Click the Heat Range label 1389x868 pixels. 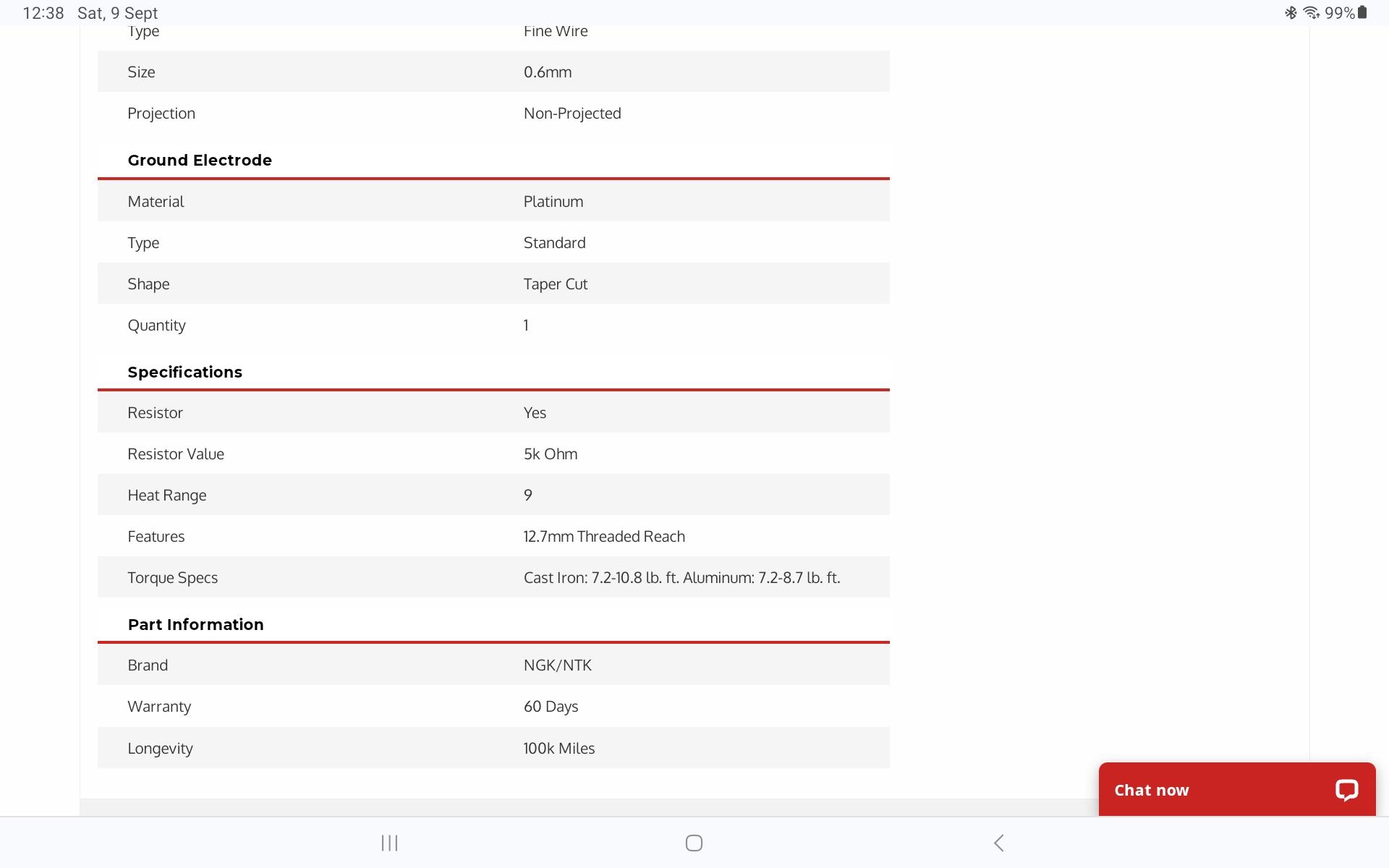pyautogui.click(x=167, y=495)
